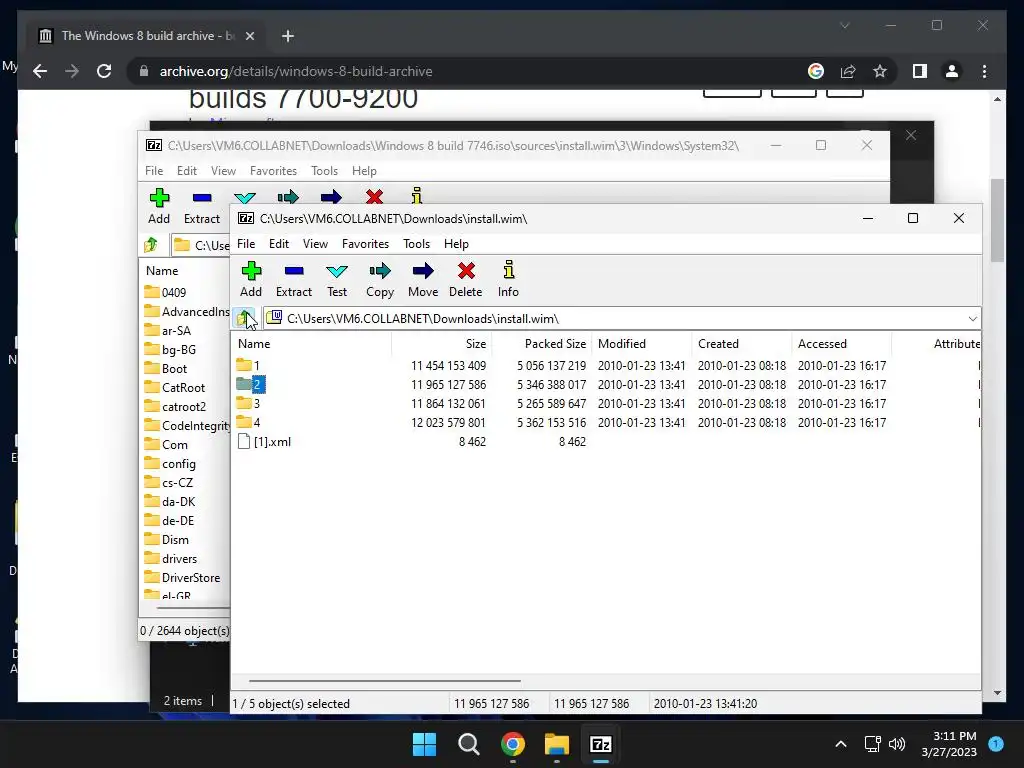
Task: Go up one level in background 7-Zip window
Action: pyautogui.click(x=152, y=245)
